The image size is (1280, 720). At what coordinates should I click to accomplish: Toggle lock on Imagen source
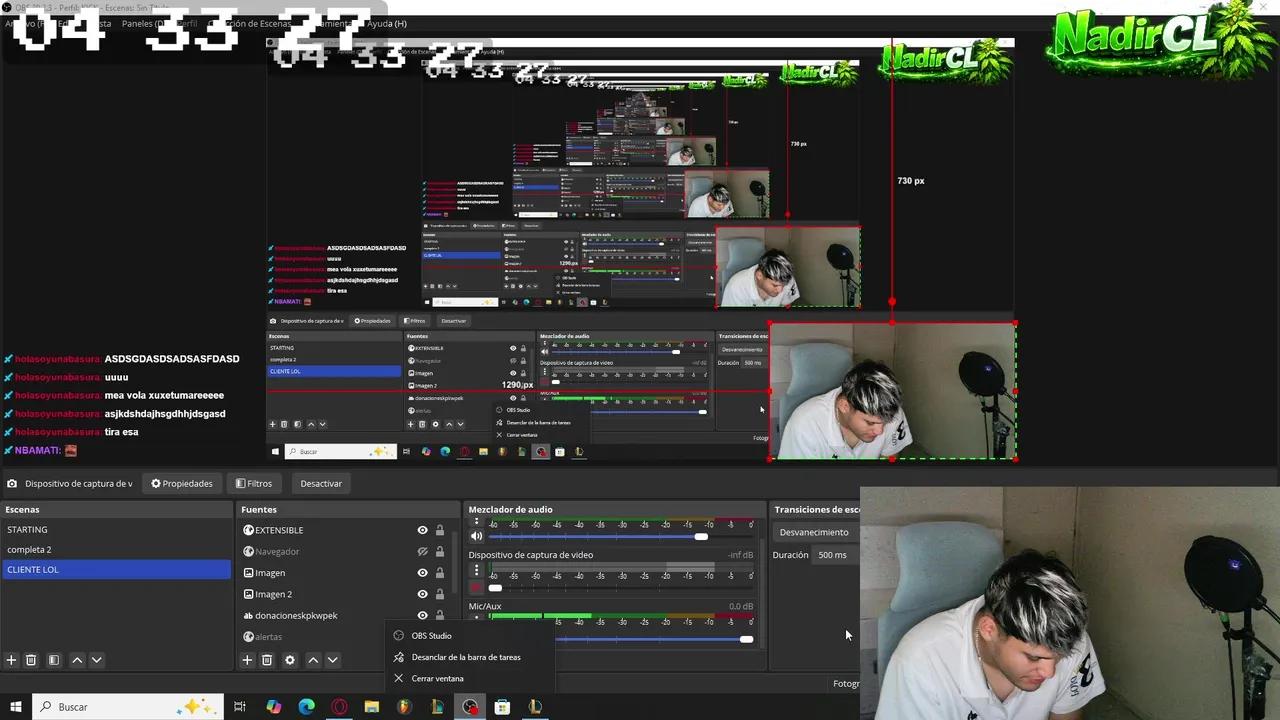(439, 573)
